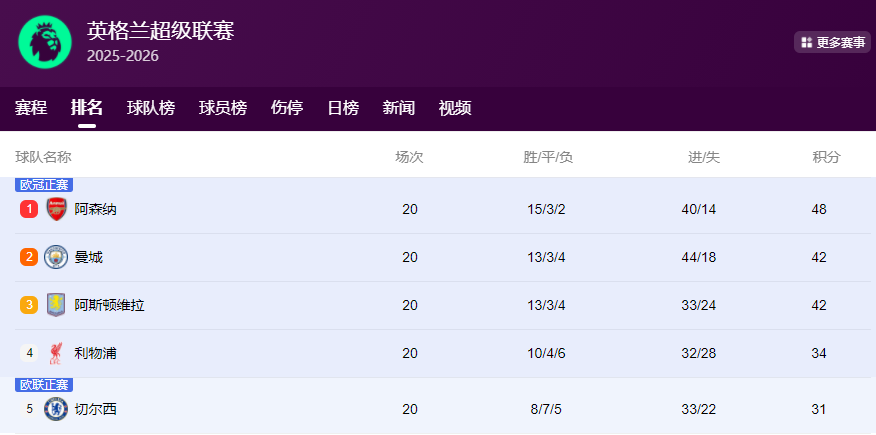Click the Chelsea club crest
Image resolution: width=876 pixels, height=435 pixels.
tap(56, 408)
